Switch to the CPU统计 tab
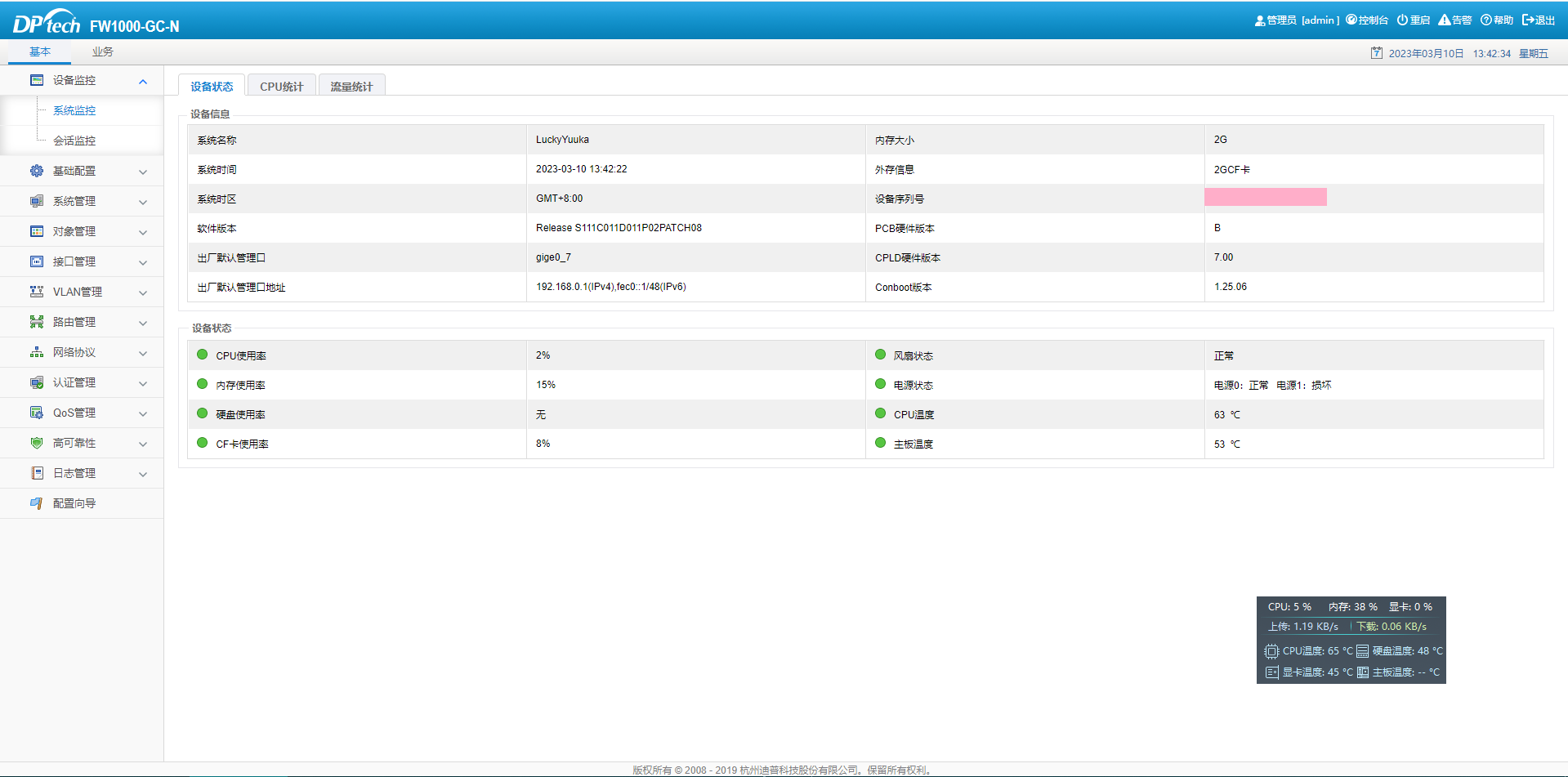This screenshot has height=777, width=1568. [281, 87]
